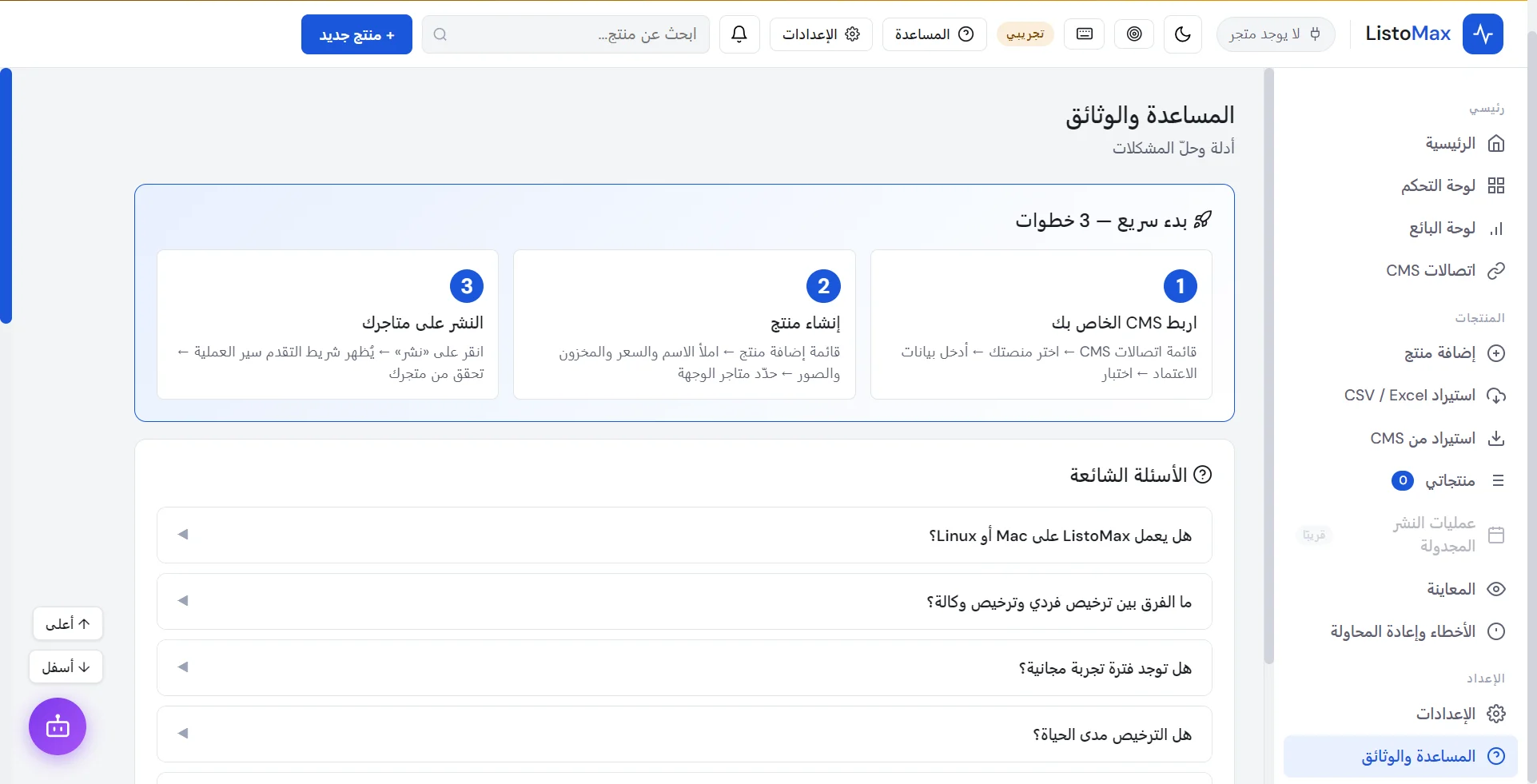Viewport: 1537px width, 784px height.
Task: Click the bar chart icon beside لوحة البائع
Action: 1496,229
